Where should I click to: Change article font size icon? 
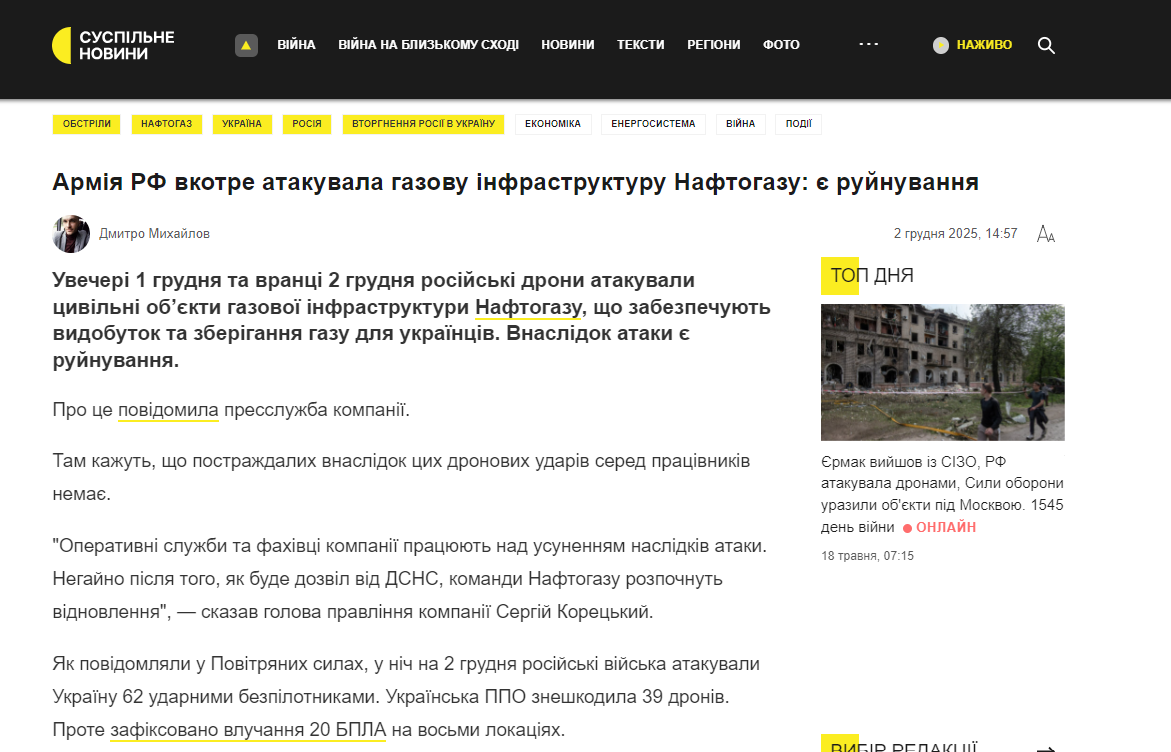(1046, 234)
